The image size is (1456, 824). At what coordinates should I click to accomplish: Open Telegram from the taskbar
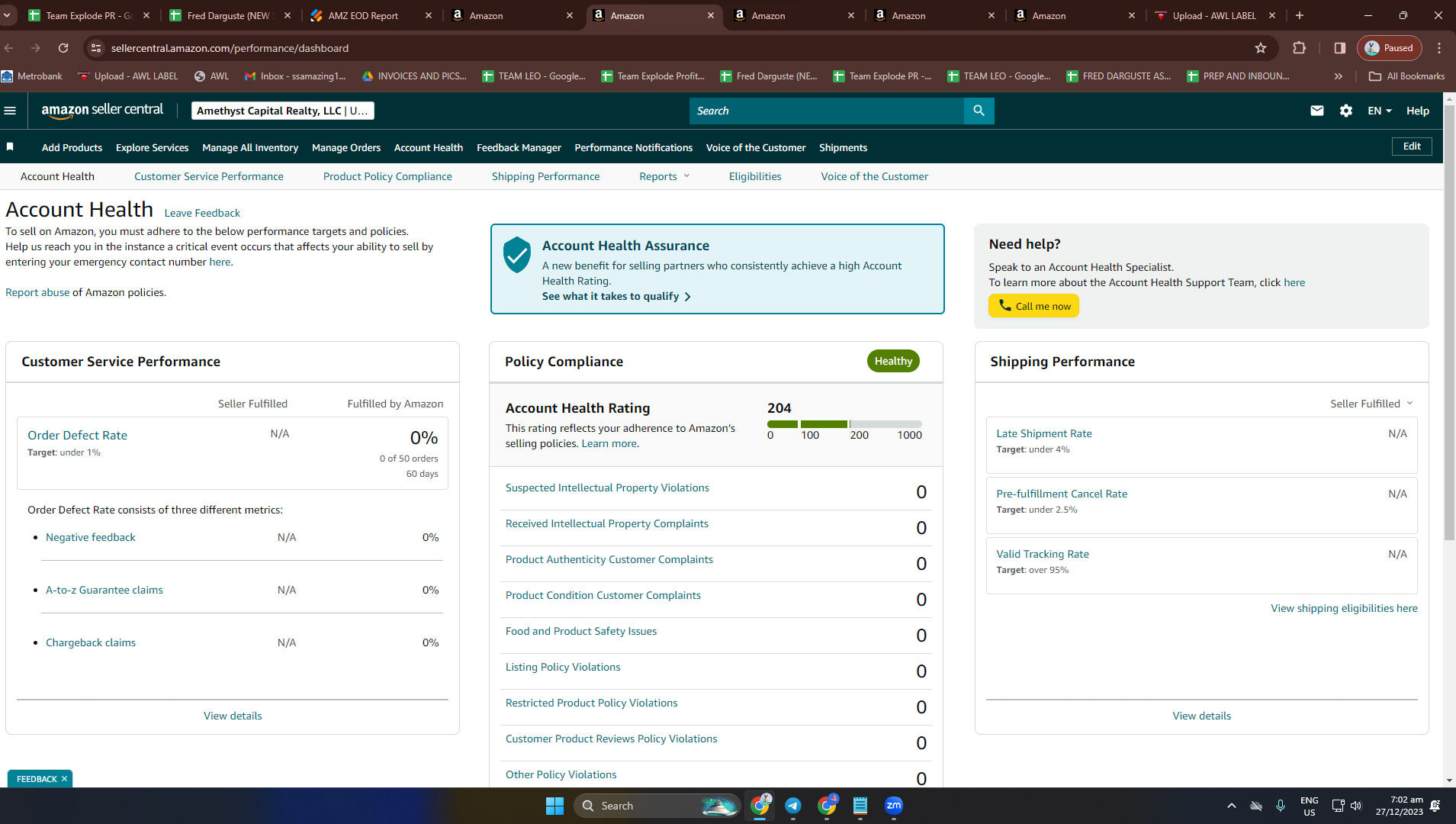point(793,806)
